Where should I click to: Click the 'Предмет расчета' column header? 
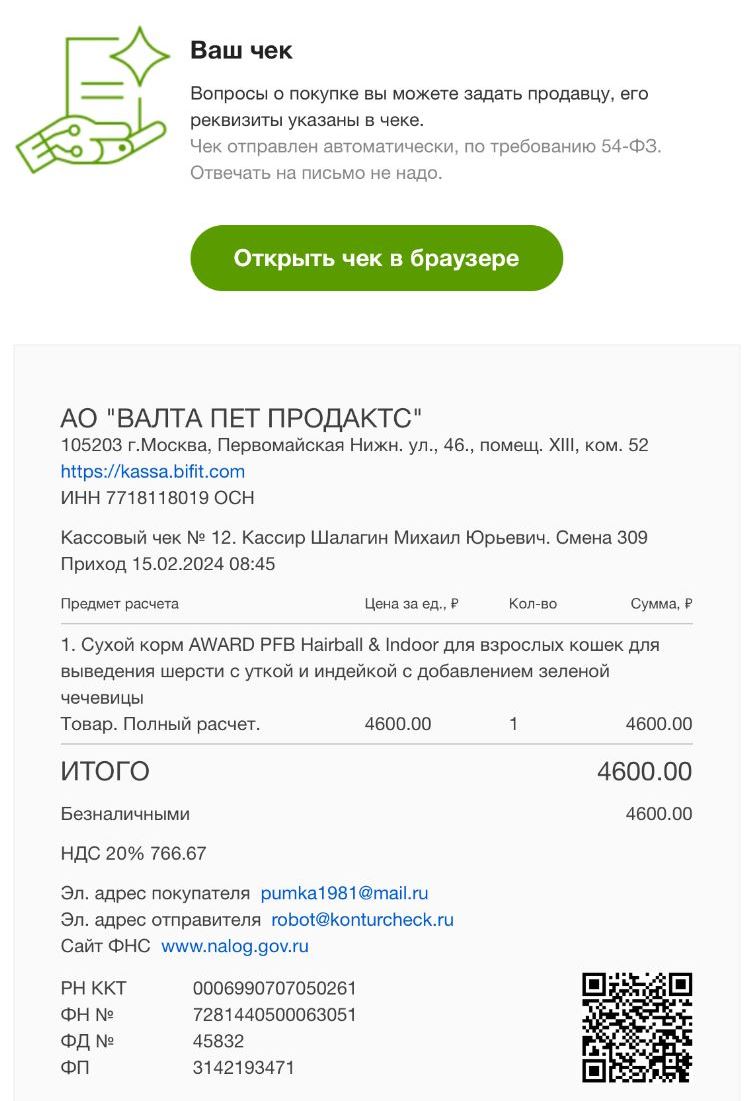(119, 603)
